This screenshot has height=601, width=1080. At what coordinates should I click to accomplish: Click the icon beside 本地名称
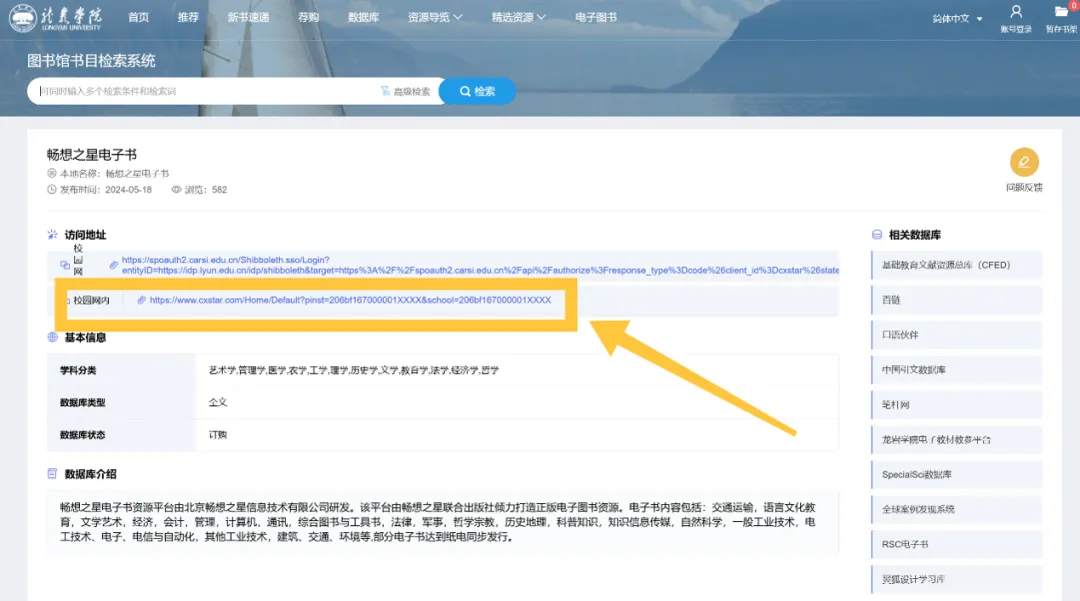[x=52, y=173]
